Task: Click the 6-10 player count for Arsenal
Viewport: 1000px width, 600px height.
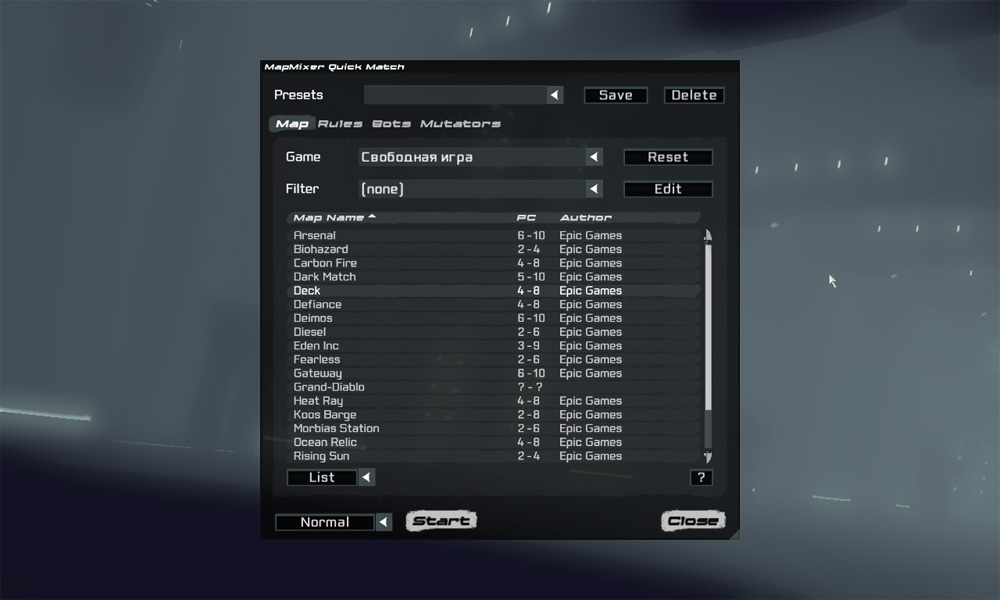Action: pyautogui.click(x=531, y=235)
